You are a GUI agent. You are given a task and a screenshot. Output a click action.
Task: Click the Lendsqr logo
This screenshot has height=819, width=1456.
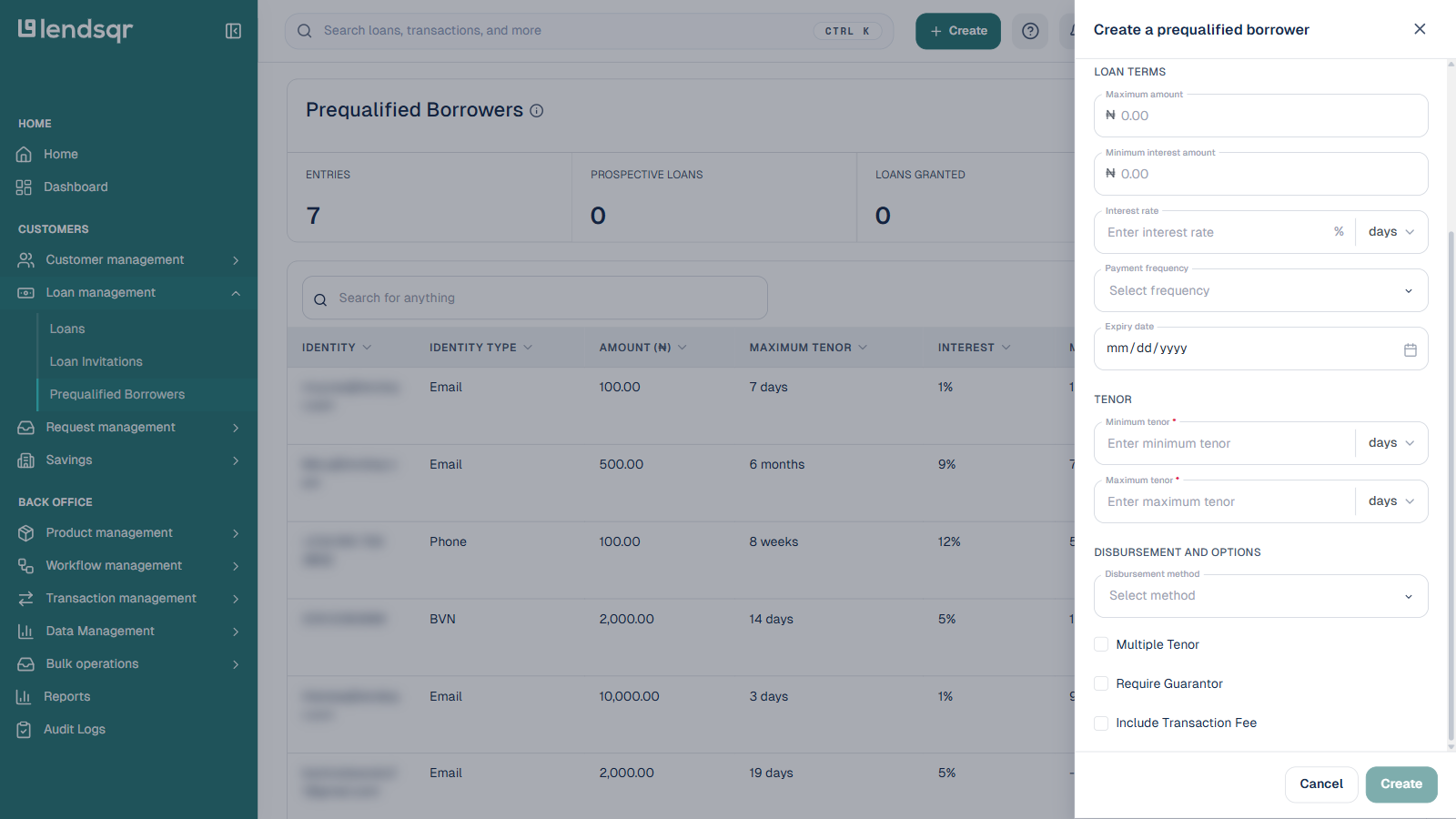coord(76,30)
